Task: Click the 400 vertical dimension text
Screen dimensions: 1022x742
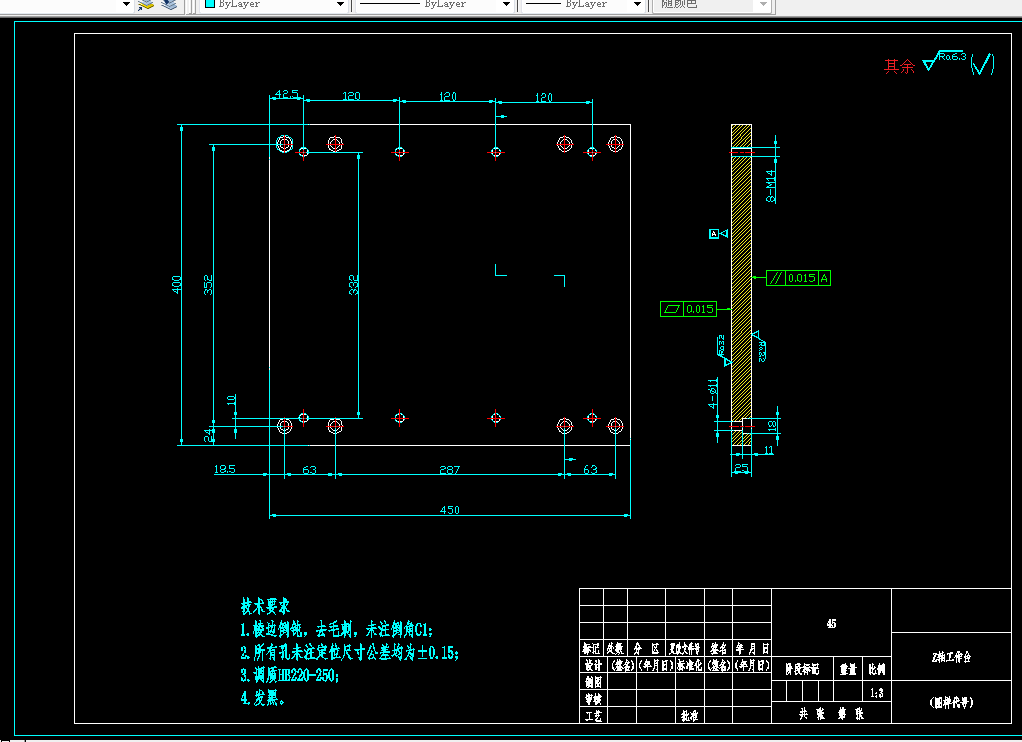Action: (x=177, y=284)
